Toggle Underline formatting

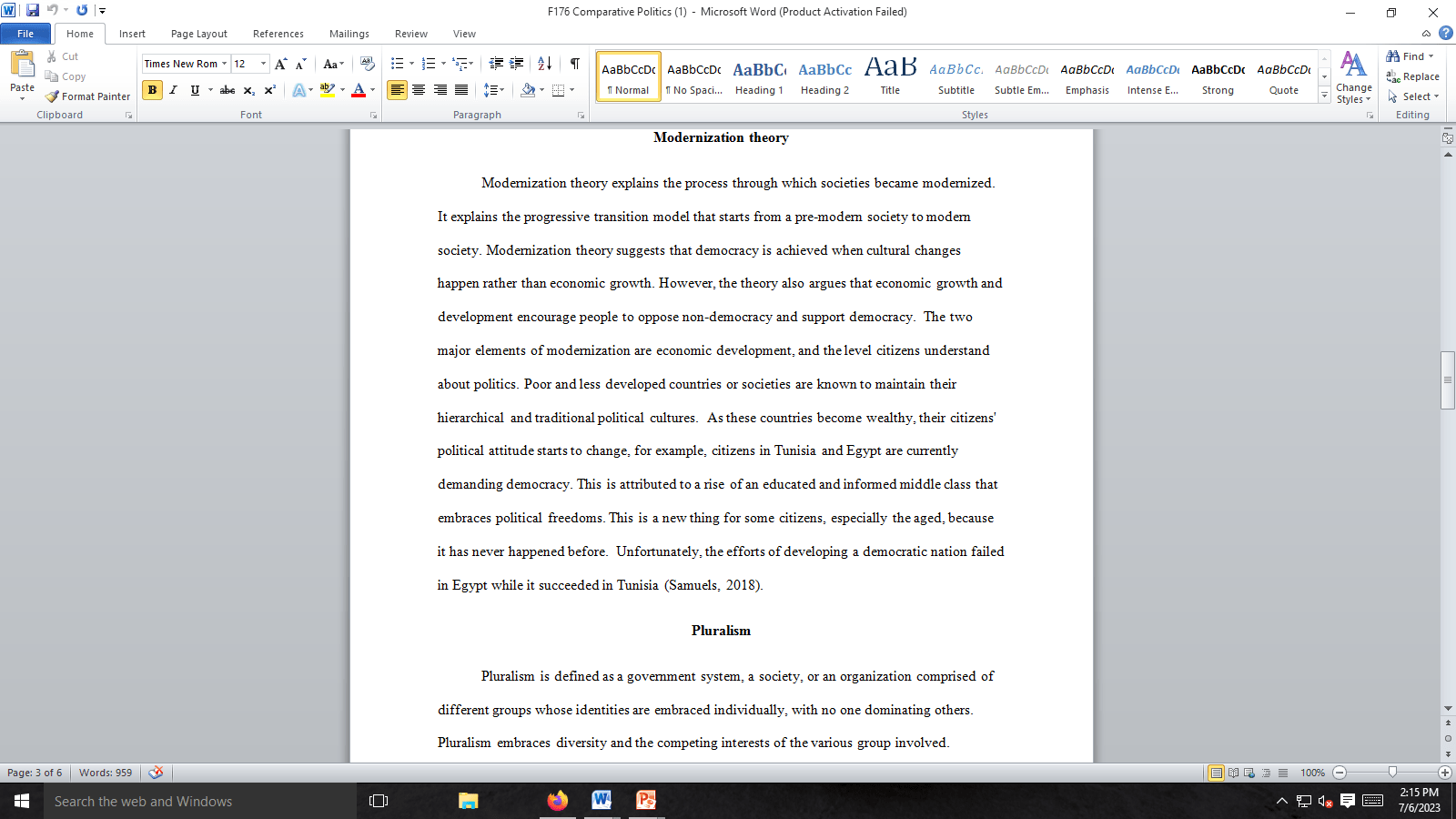pyautogui.click(x=195, y=90)
